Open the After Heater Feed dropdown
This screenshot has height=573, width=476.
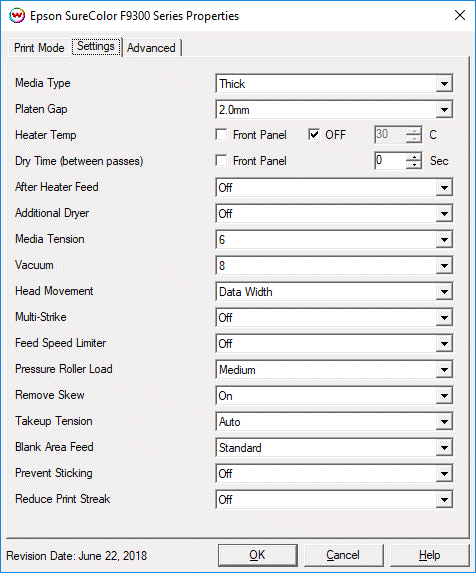coord(334,187)
